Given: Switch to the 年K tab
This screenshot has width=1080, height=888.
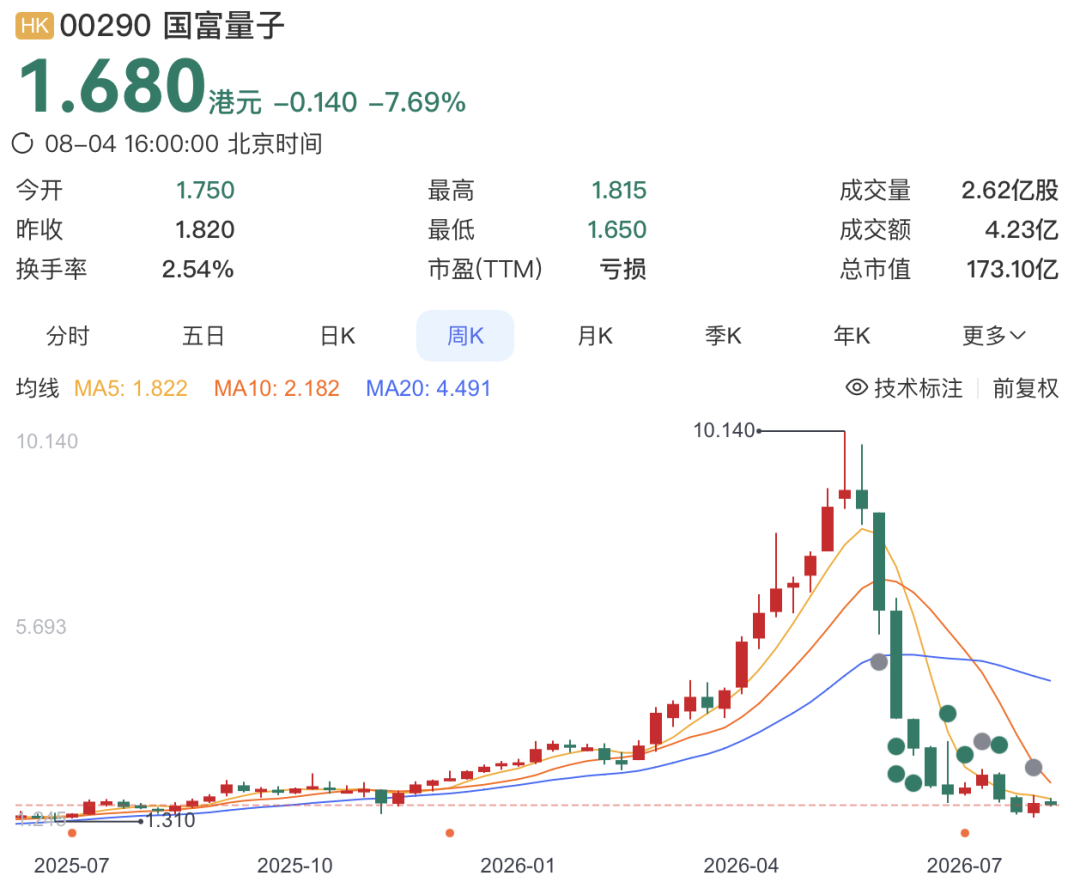Looking at the screenshot, I should [x=852, y=335].
